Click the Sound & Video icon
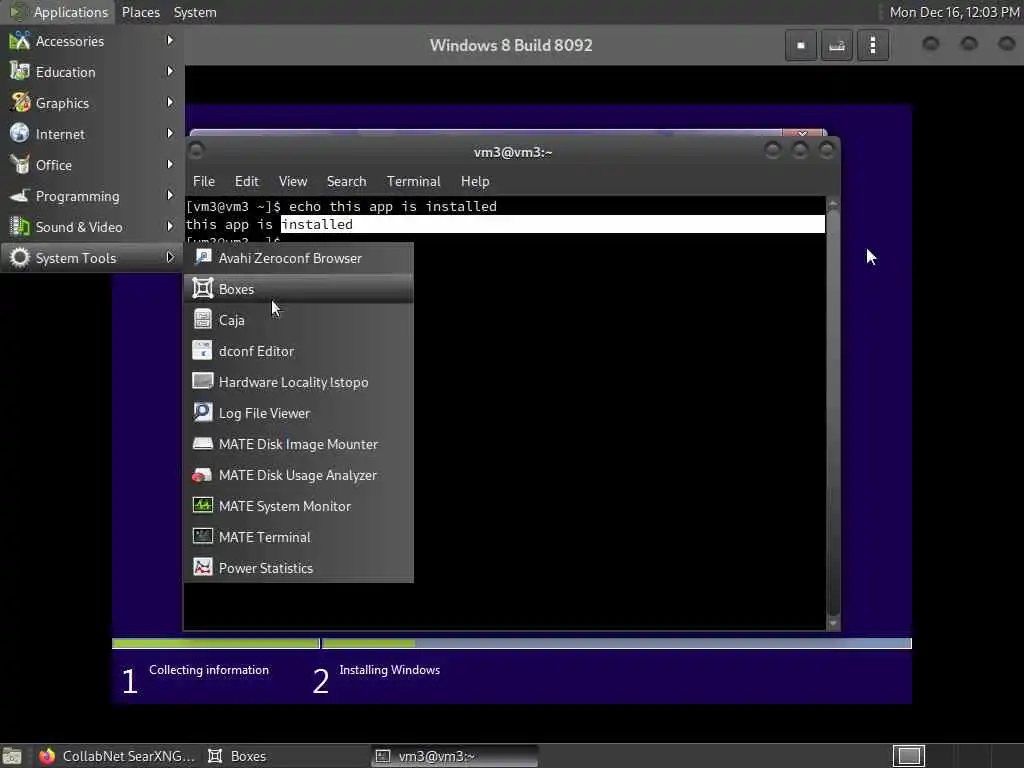The height and width of the screenshot is (768, 1024). 20,227
